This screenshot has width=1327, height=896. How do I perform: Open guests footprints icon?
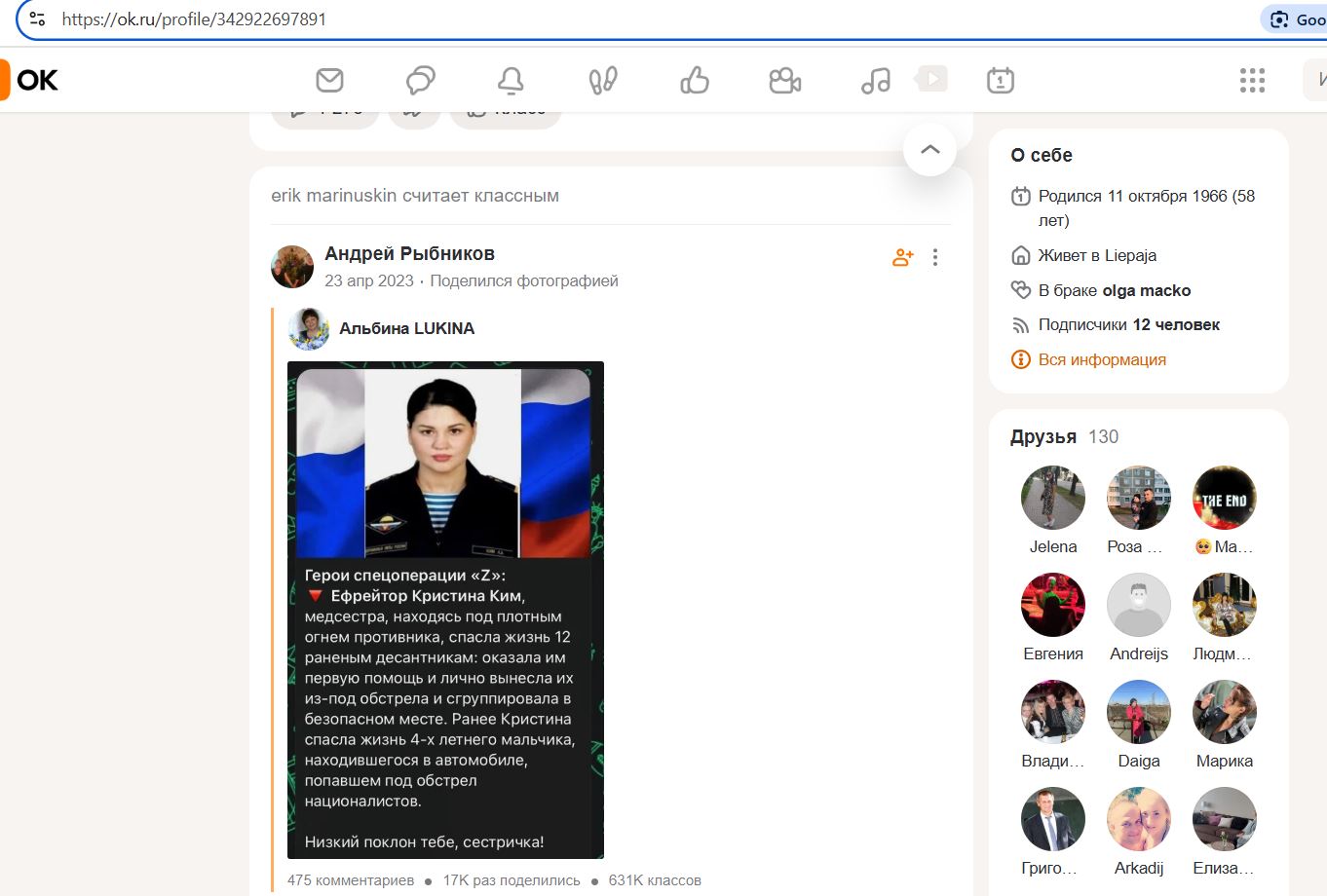tap(603, 80)
